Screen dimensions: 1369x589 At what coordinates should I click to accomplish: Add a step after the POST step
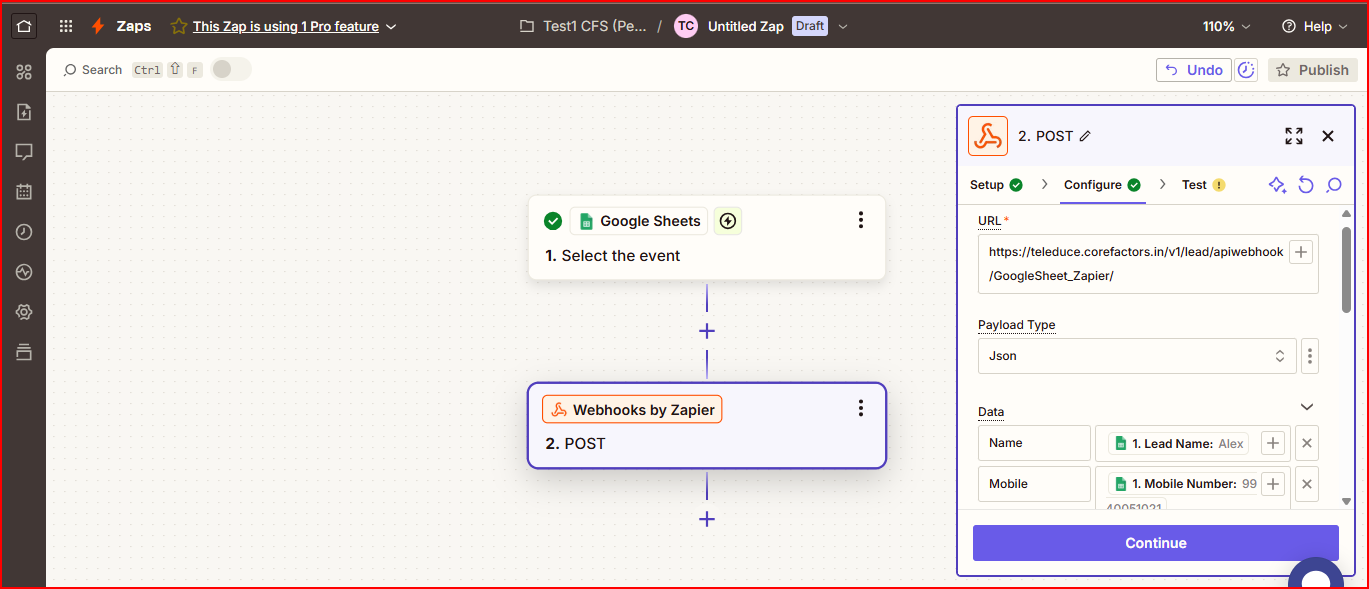707,519
